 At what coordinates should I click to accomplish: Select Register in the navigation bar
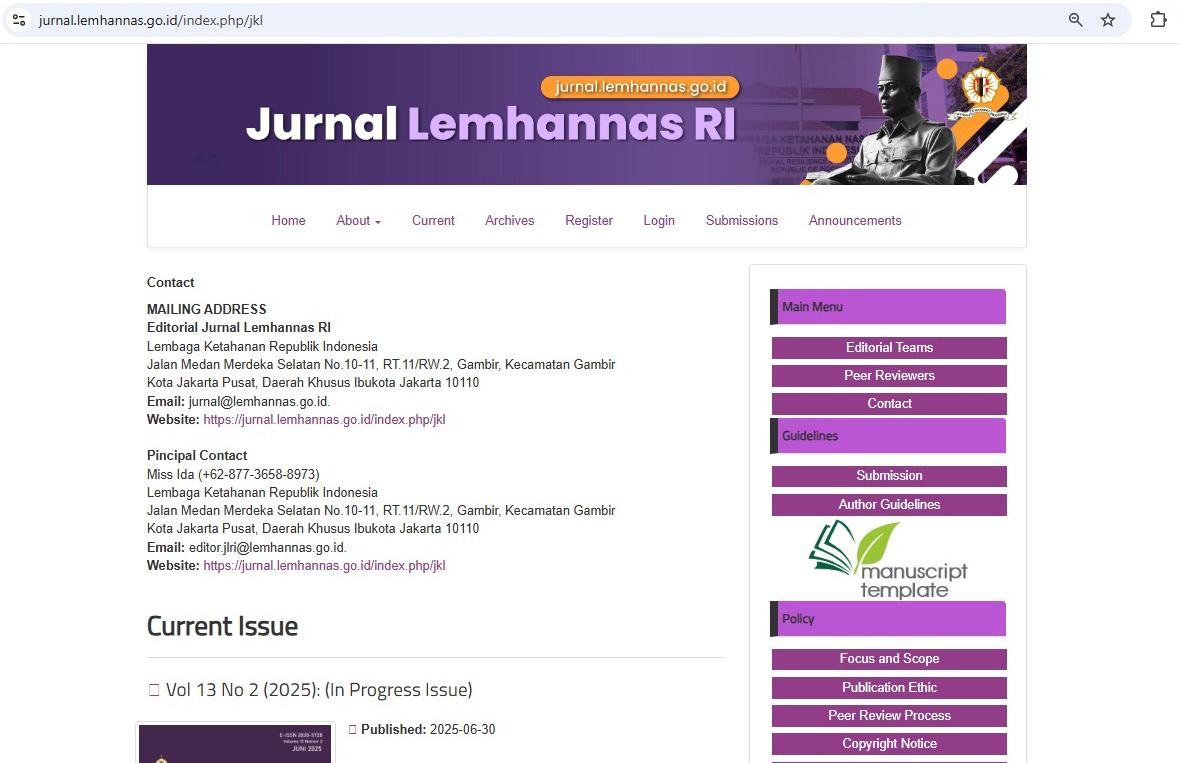pyautogui.click(x=589, y=220)
